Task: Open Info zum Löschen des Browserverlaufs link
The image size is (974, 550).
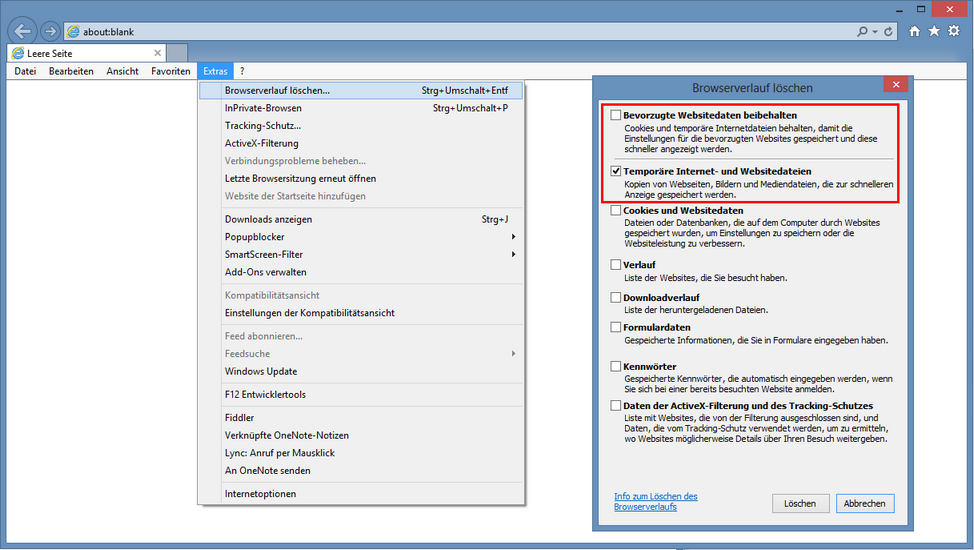Action: click(x=655, y=502)
